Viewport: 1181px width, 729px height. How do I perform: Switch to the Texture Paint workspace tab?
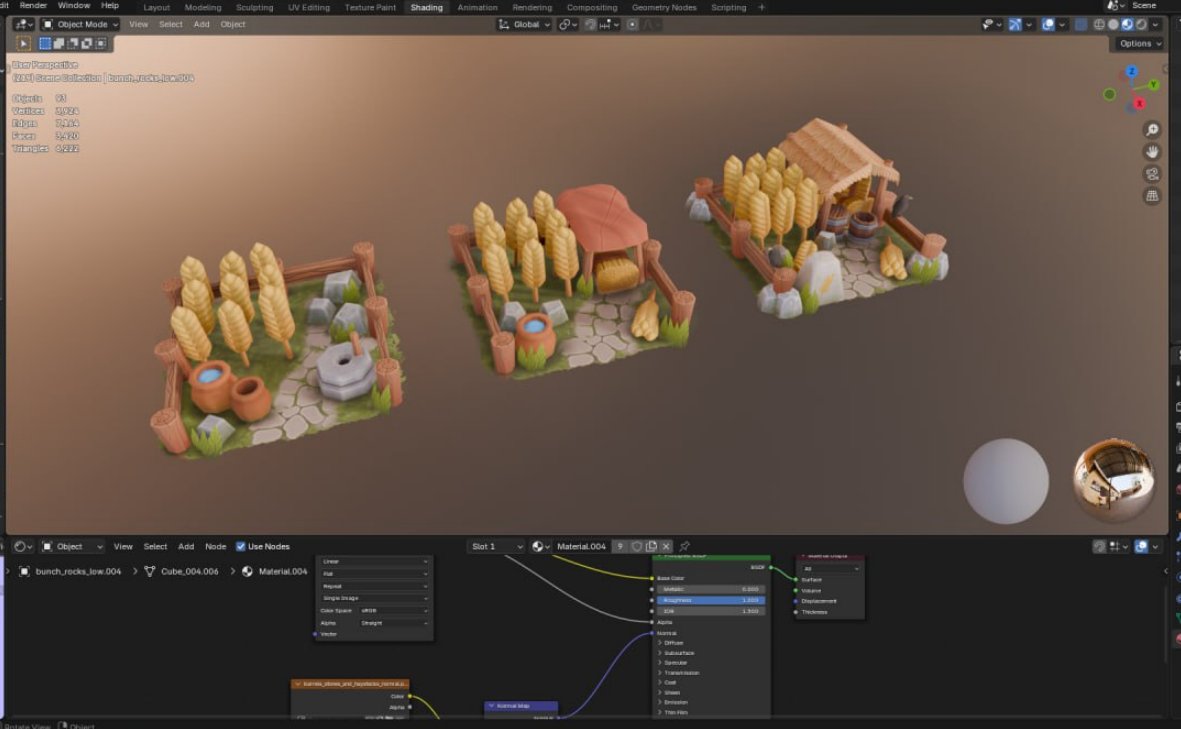[x=370, y=8]
